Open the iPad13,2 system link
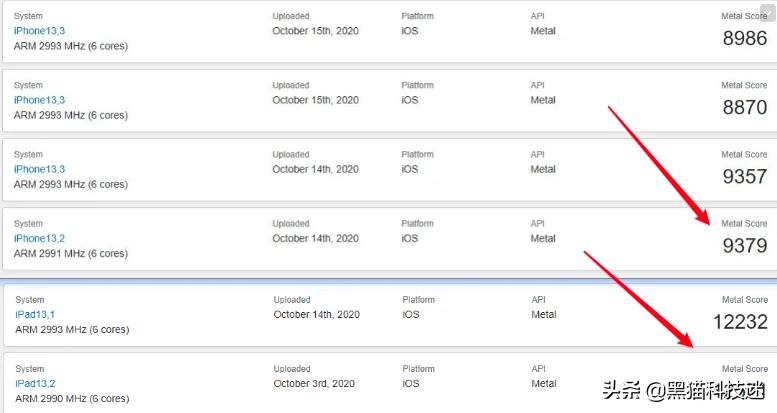This screenshot has width=777, height=413. 35,383
